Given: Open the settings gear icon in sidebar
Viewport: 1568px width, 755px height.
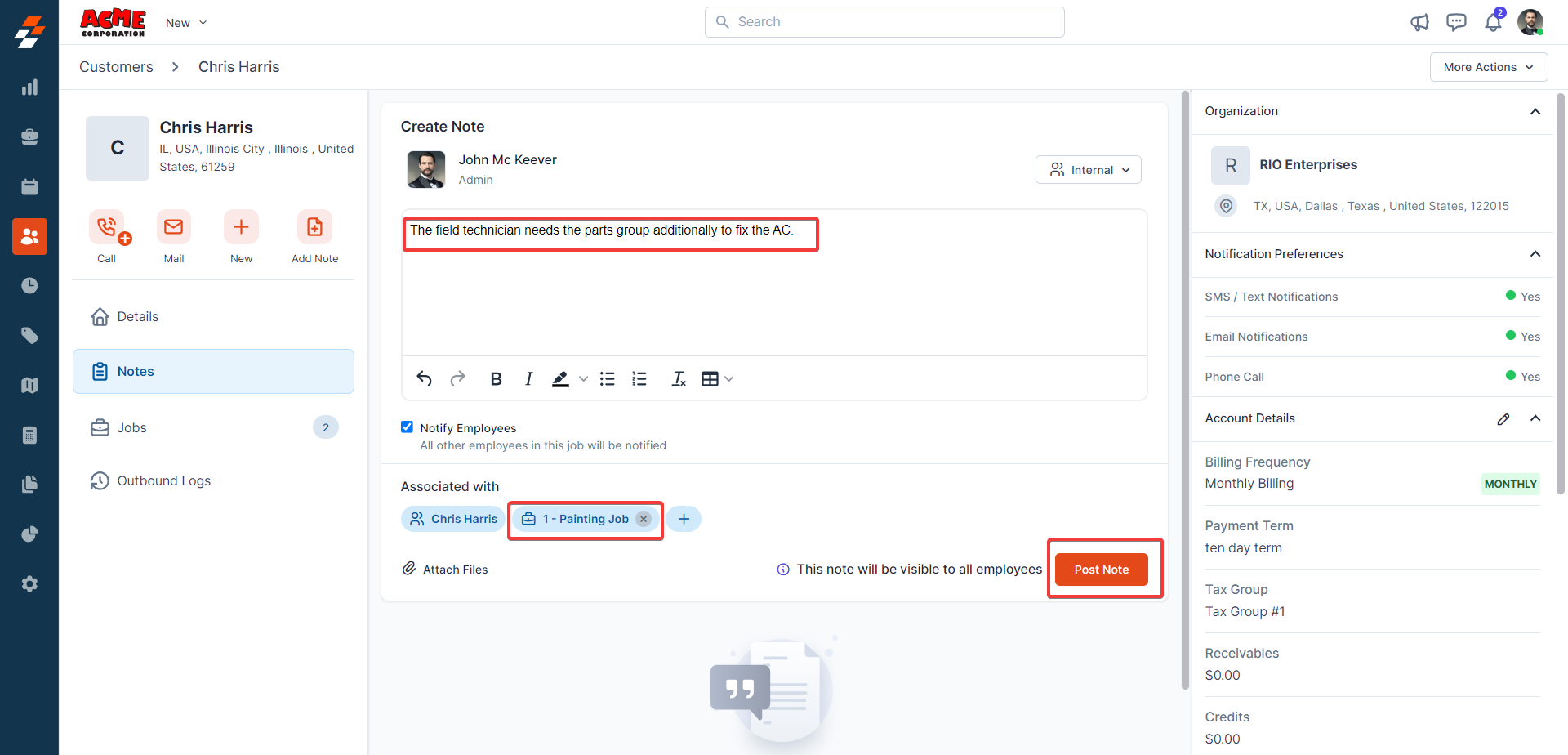Looking at the screenshot, I should (x=29, y=584).
